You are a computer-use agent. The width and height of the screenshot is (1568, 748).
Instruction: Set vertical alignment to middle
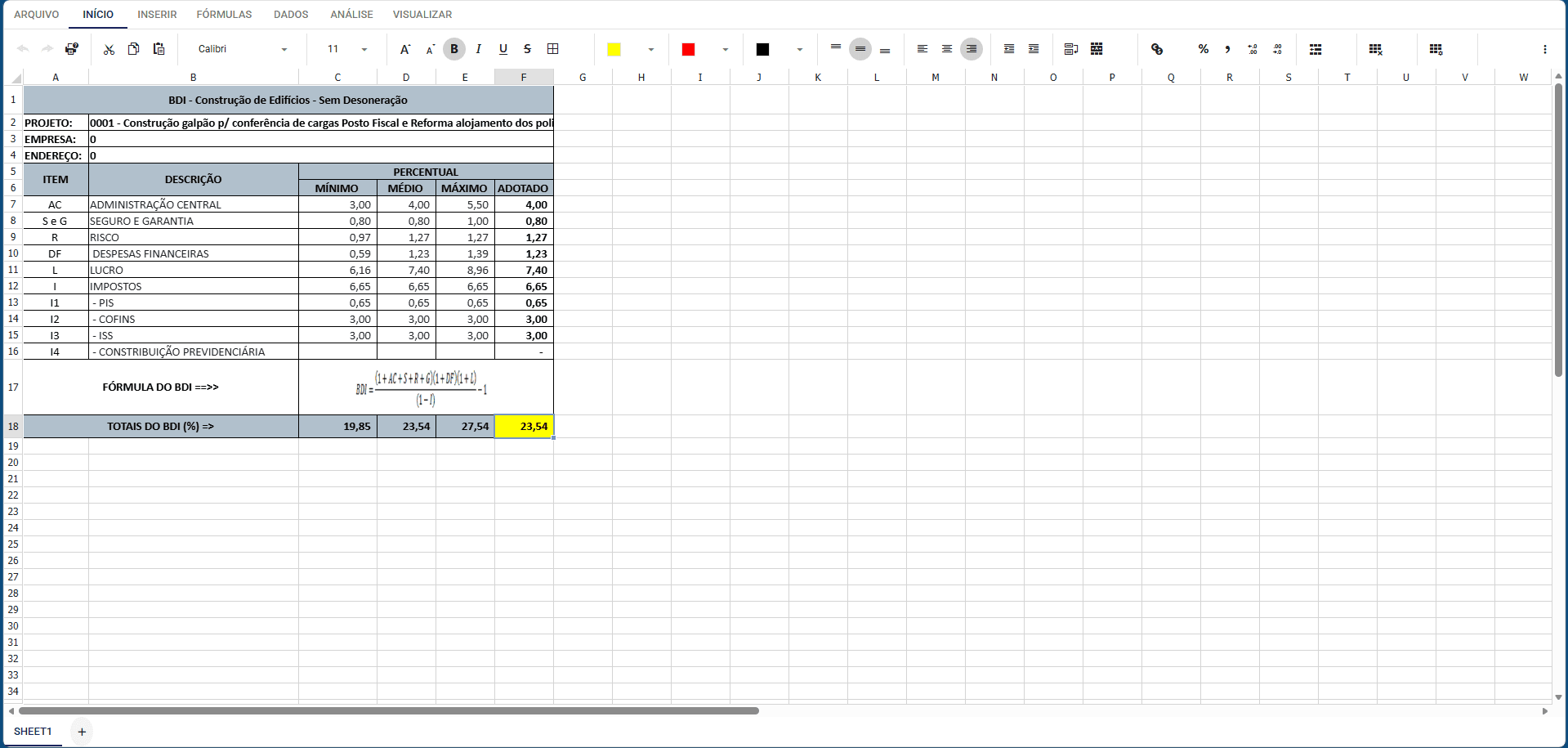click(860, 49)
